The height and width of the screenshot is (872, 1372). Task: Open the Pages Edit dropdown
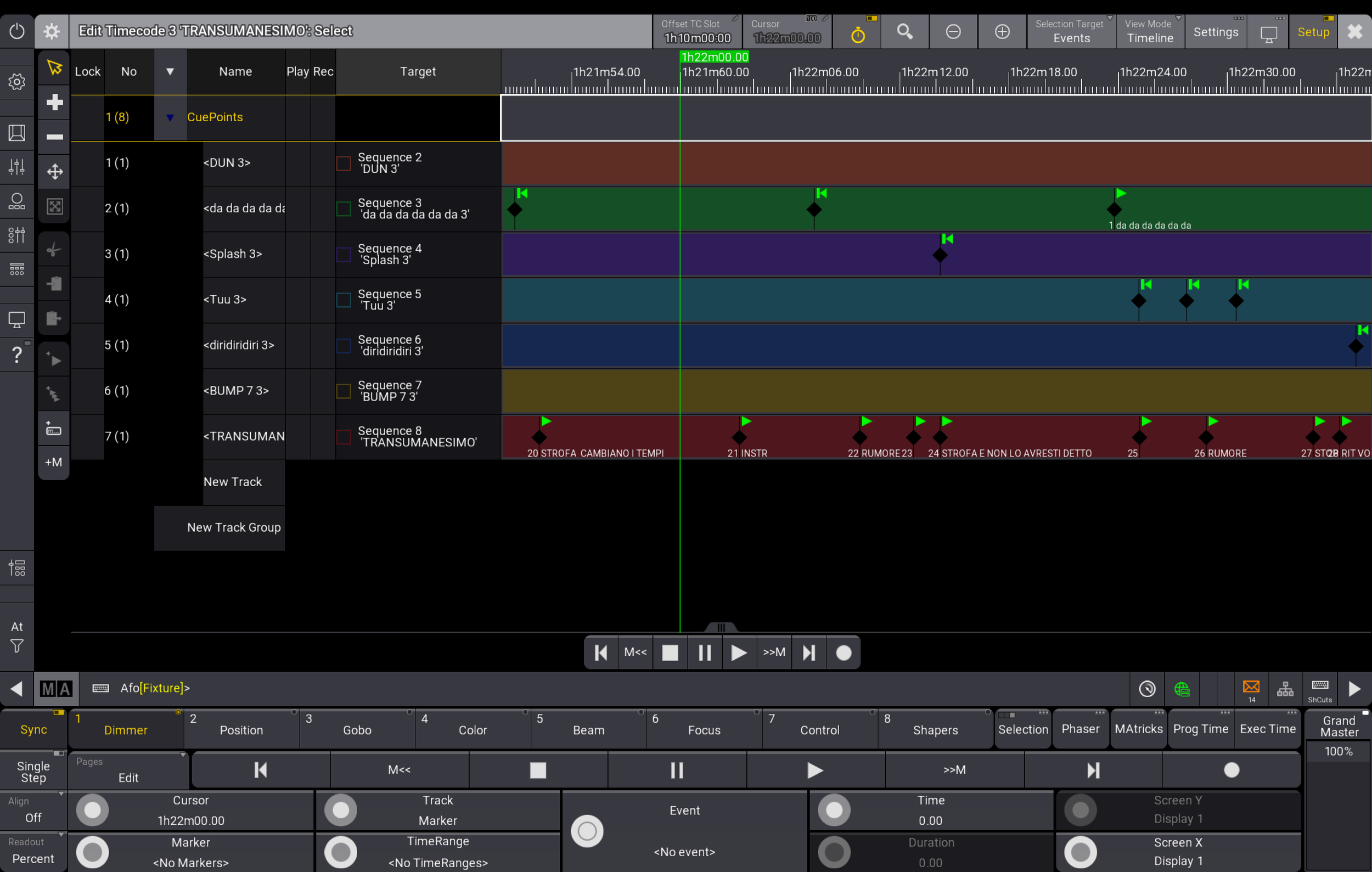128,770
